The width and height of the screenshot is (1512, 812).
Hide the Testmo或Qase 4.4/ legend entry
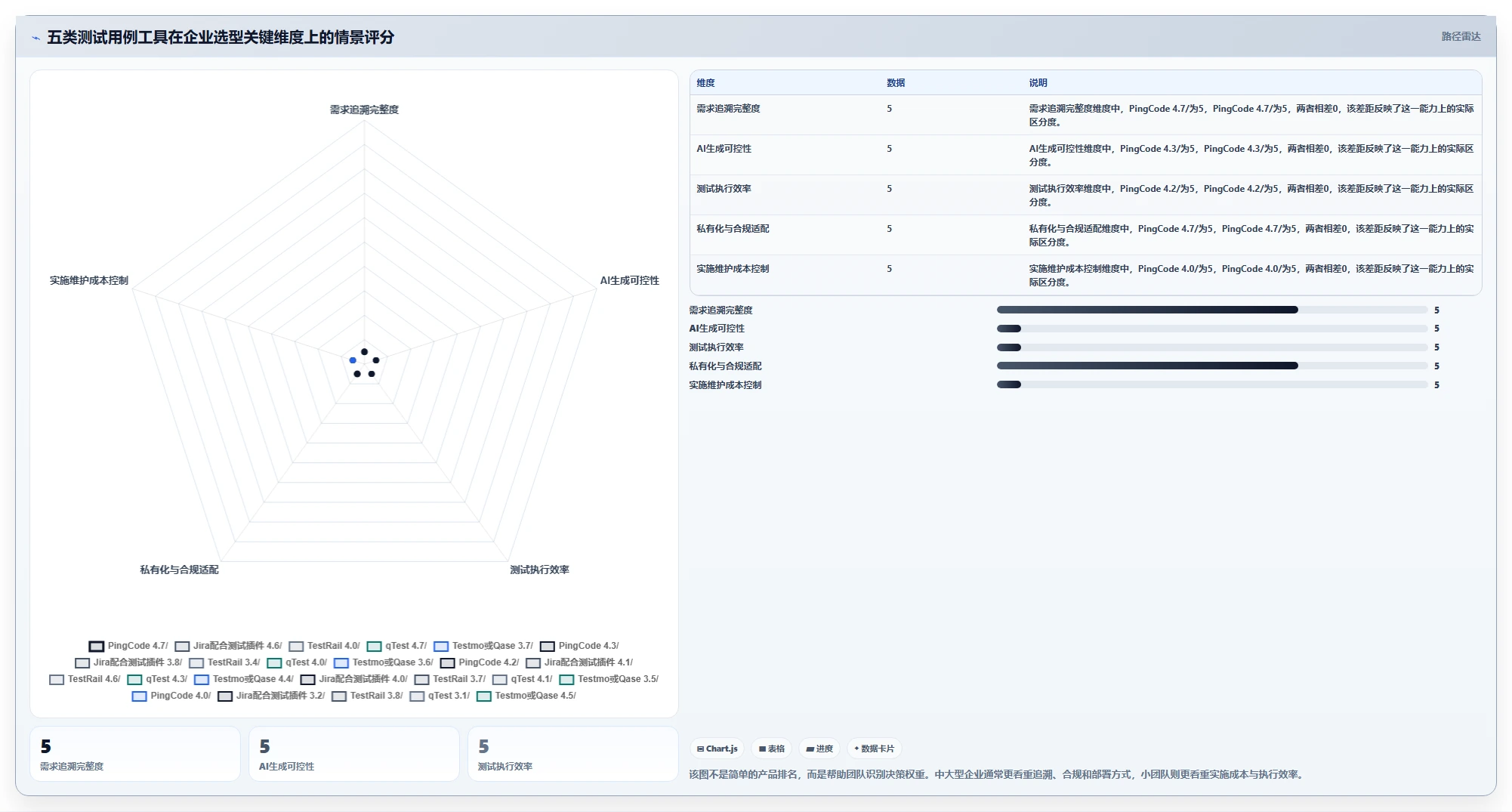point(244,679)
